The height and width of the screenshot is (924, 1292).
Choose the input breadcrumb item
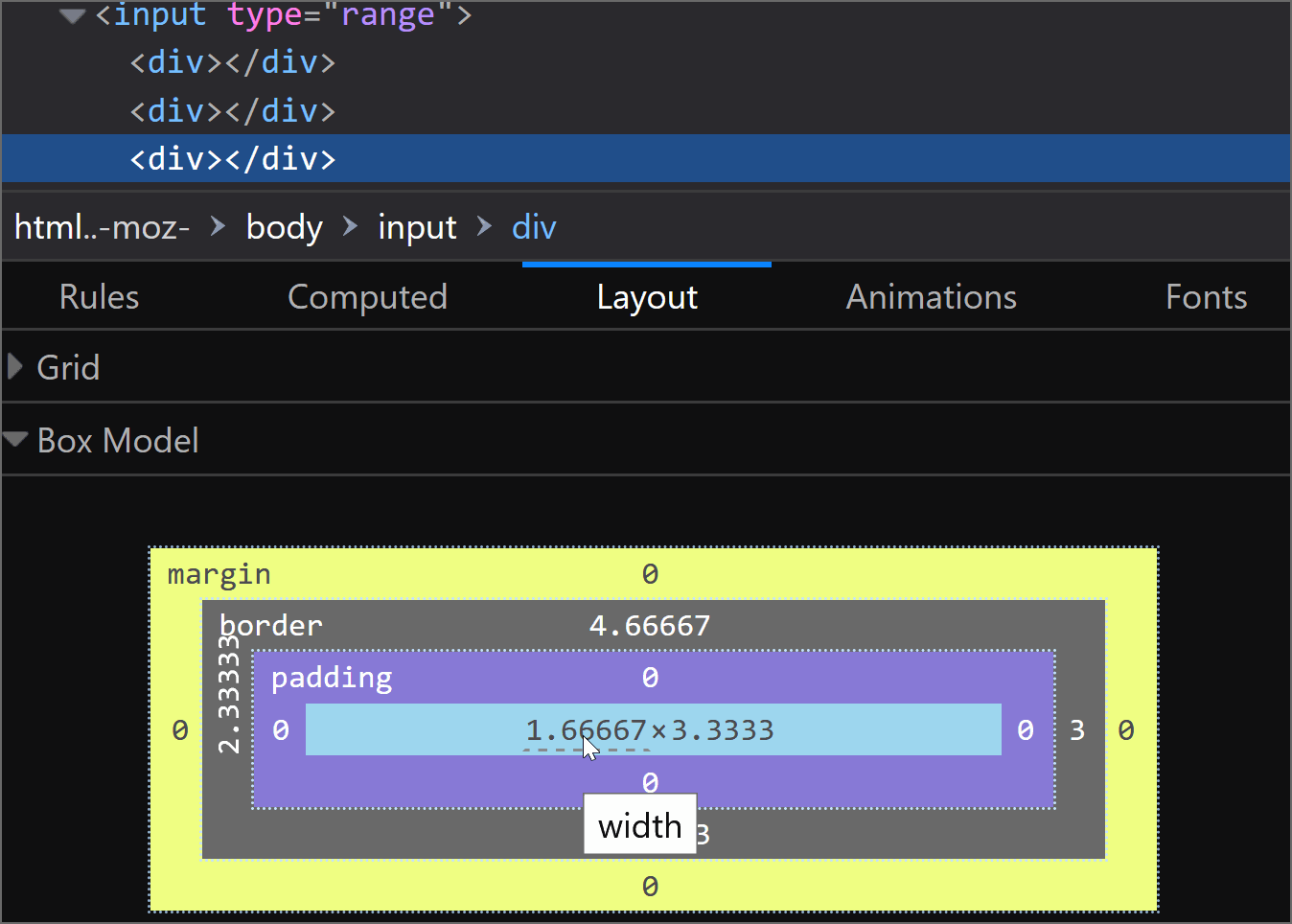pos(417,227)
